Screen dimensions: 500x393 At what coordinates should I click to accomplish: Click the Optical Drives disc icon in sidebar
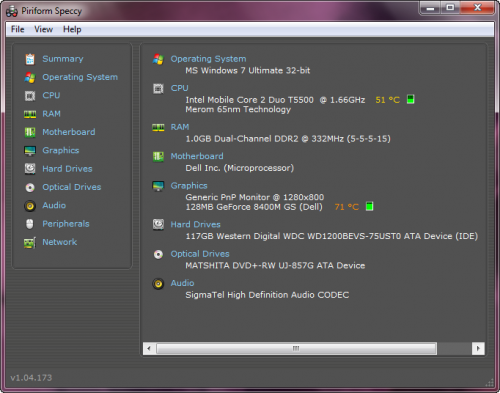pyautogui.click(x=30, y=187)
